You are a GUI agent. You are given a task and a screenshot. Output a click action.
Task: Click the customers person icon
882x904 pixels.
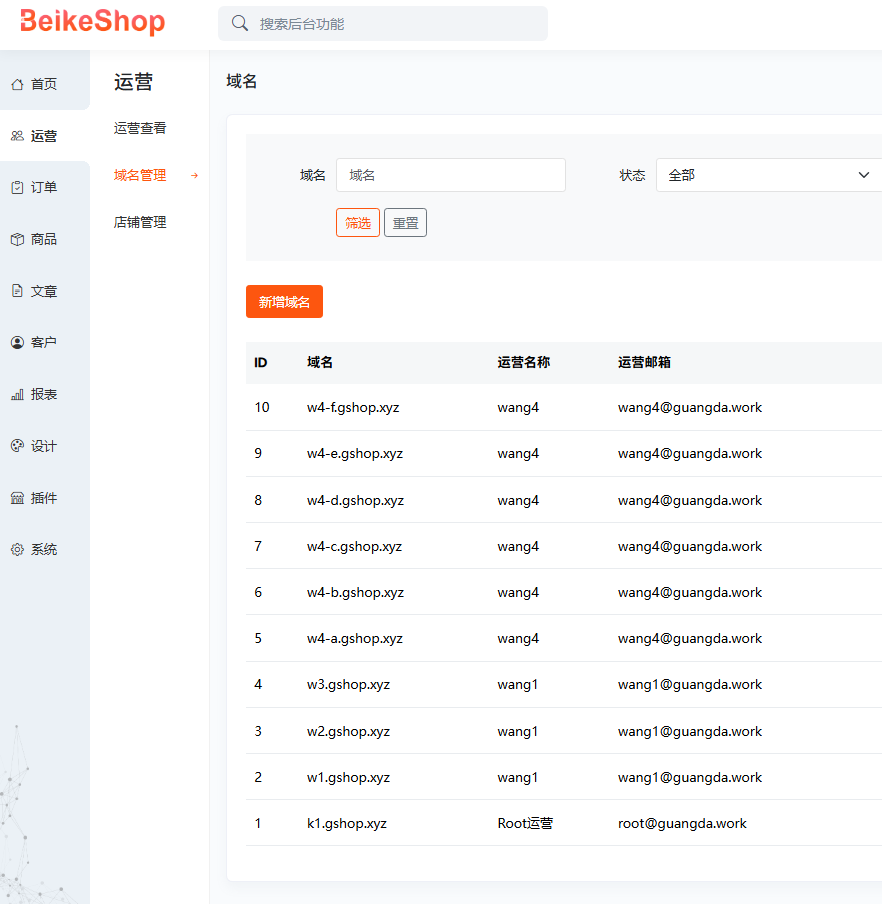[x=17, y=343]
